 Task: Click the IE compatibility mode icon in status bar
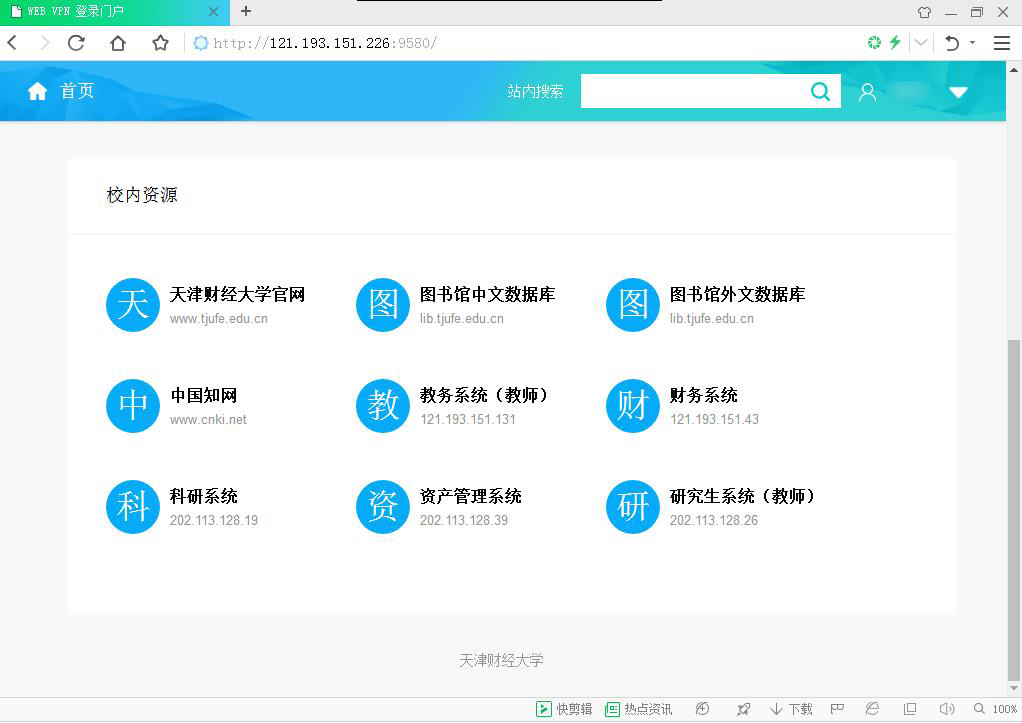872,709
